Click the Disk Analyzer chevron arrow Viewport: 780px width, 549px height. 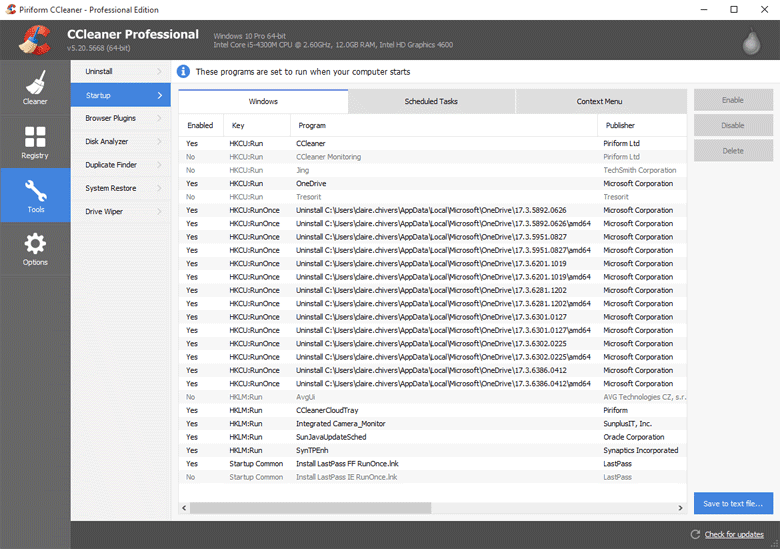click(x=159, y=142)
